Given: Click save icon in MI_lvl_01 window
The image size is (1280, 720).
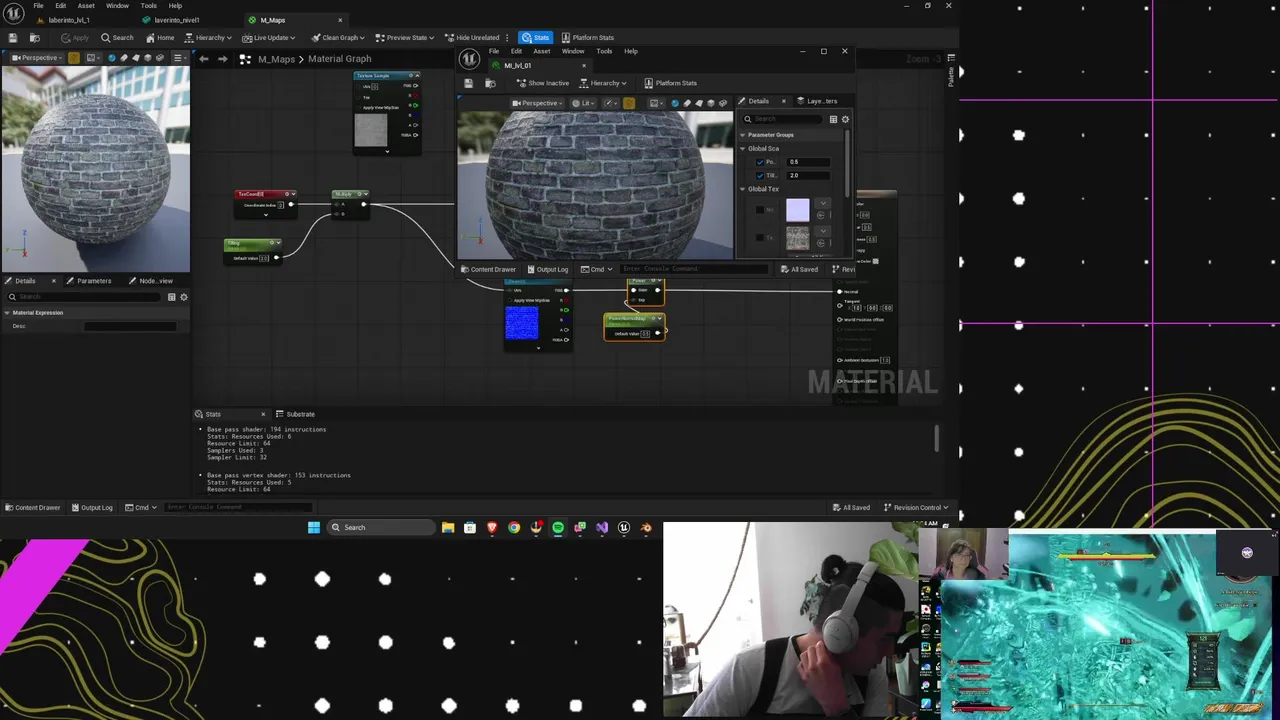Looking at the screenshot, I should click(467, 83).
